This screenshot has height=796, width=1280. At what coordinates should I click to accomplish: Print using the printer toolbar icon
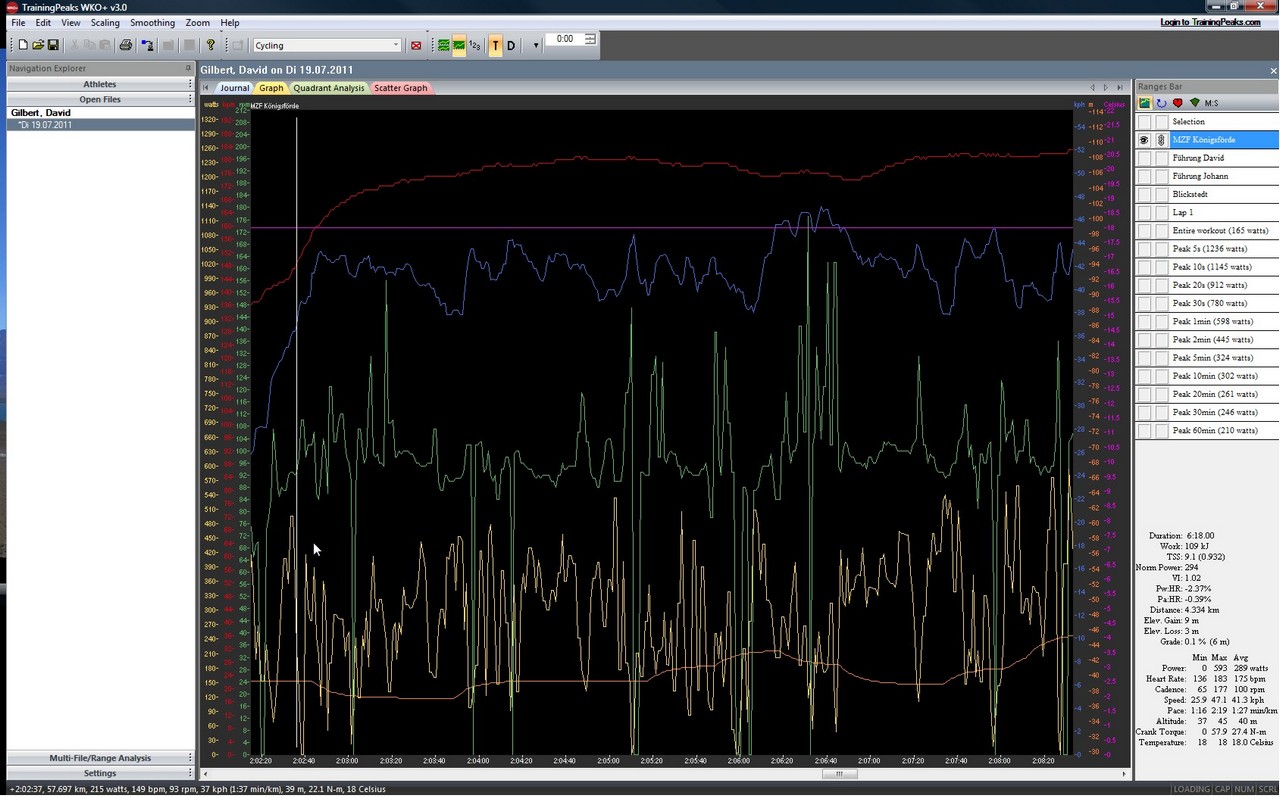tap(126, 45)
